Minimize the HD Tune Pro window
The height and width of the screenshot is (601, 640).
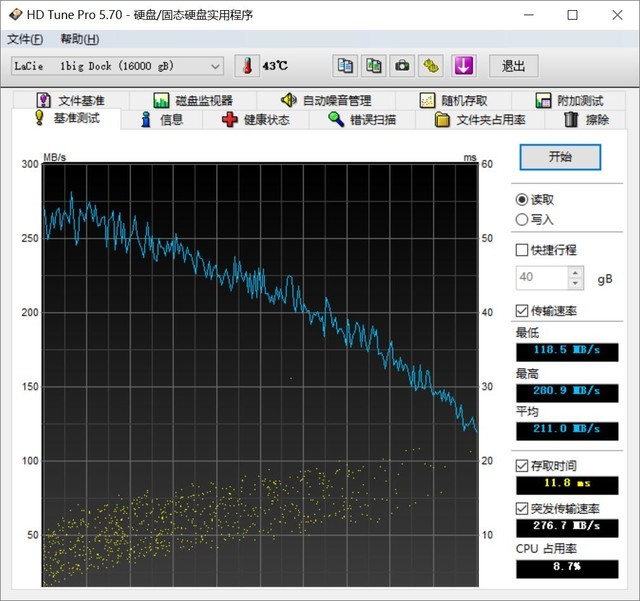tap(529, 15)
